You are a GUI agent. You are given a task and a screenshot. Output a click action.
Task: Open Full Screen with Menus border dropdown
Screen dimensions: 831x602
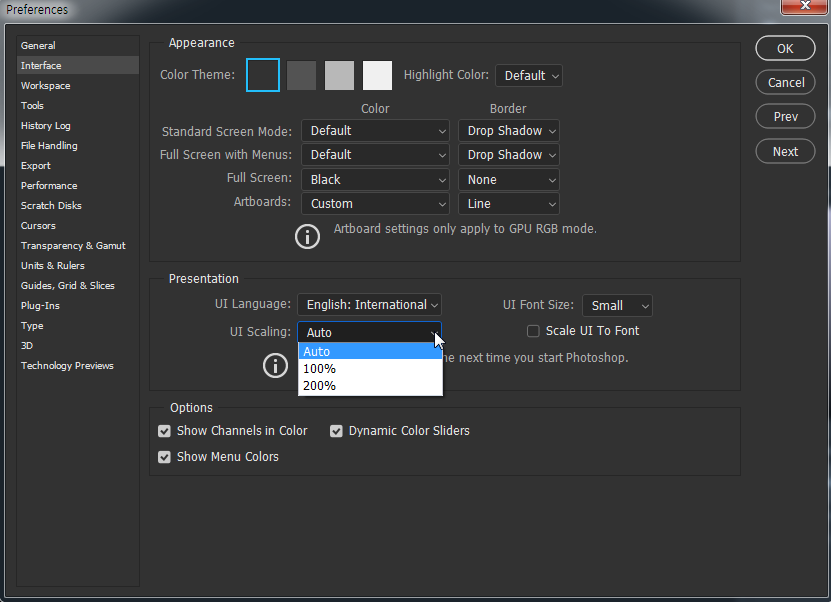(509, 155)
